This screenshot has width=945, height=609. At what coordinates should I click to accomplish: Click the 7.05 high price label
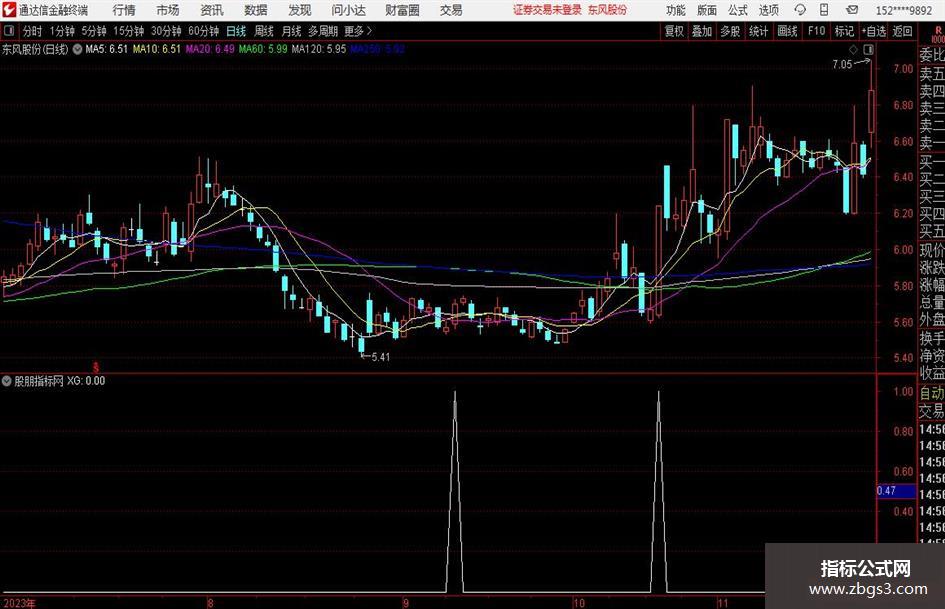[x=843, y=65]
